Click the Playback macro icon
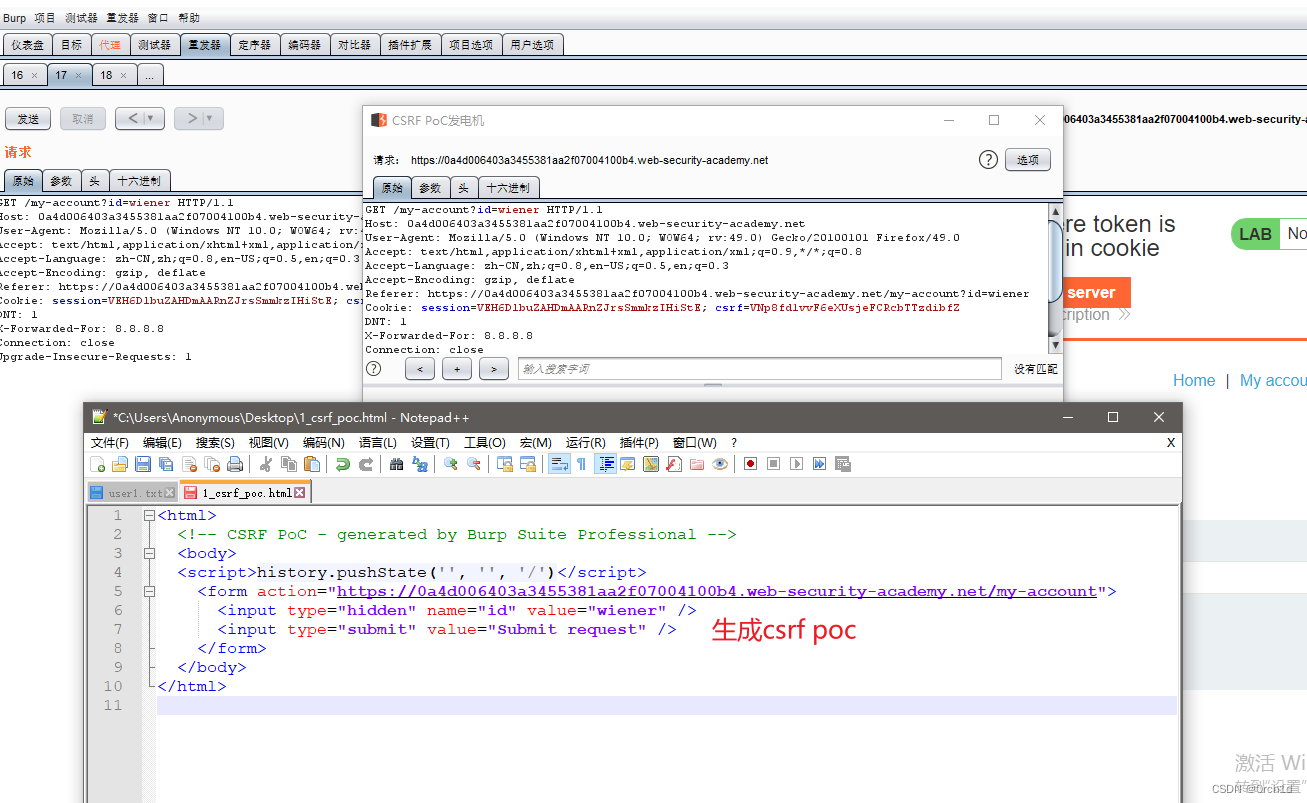Image resolution: width=1307 pixels, height=803 pixels. (796, 464)
